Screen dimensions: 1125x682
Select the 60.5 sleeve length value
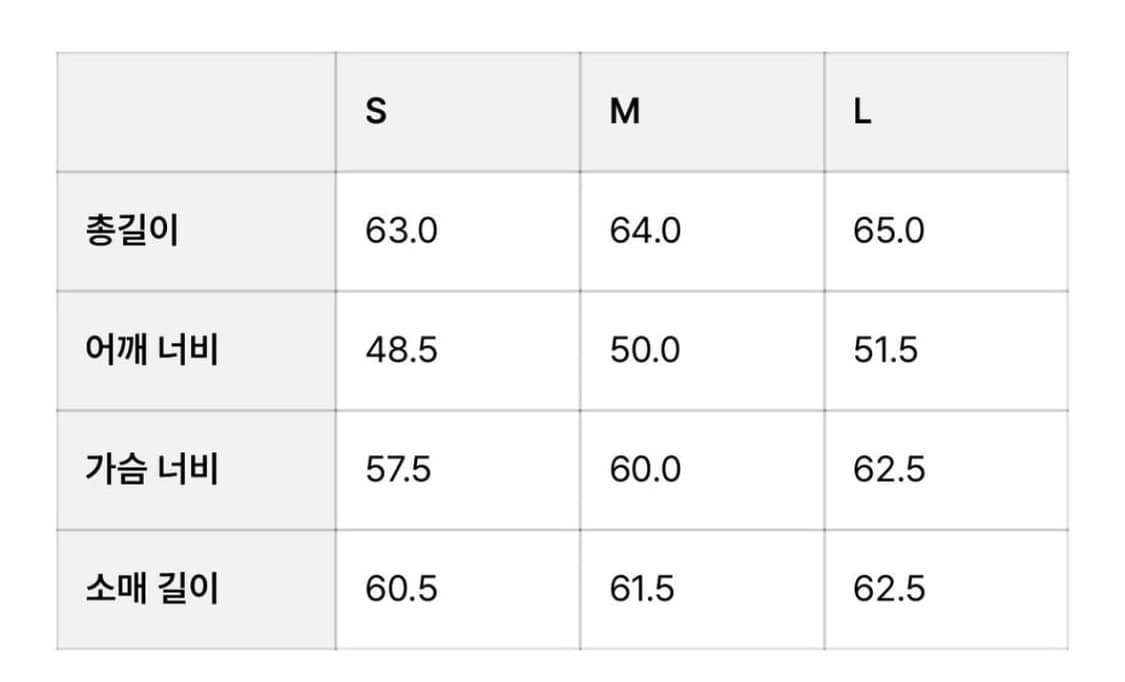(x=401, y=588)
